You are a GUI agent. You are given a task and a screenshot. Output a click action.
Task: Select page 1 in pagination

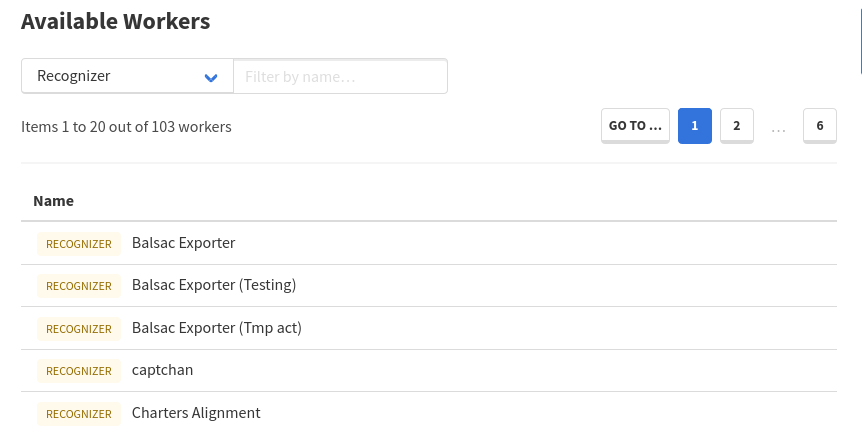[x=694, y=126]
